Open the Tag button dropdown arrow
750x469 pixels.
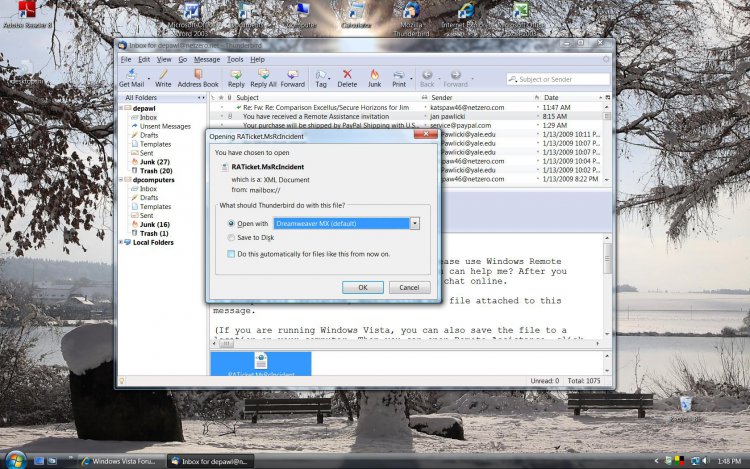tap(330, 79)
